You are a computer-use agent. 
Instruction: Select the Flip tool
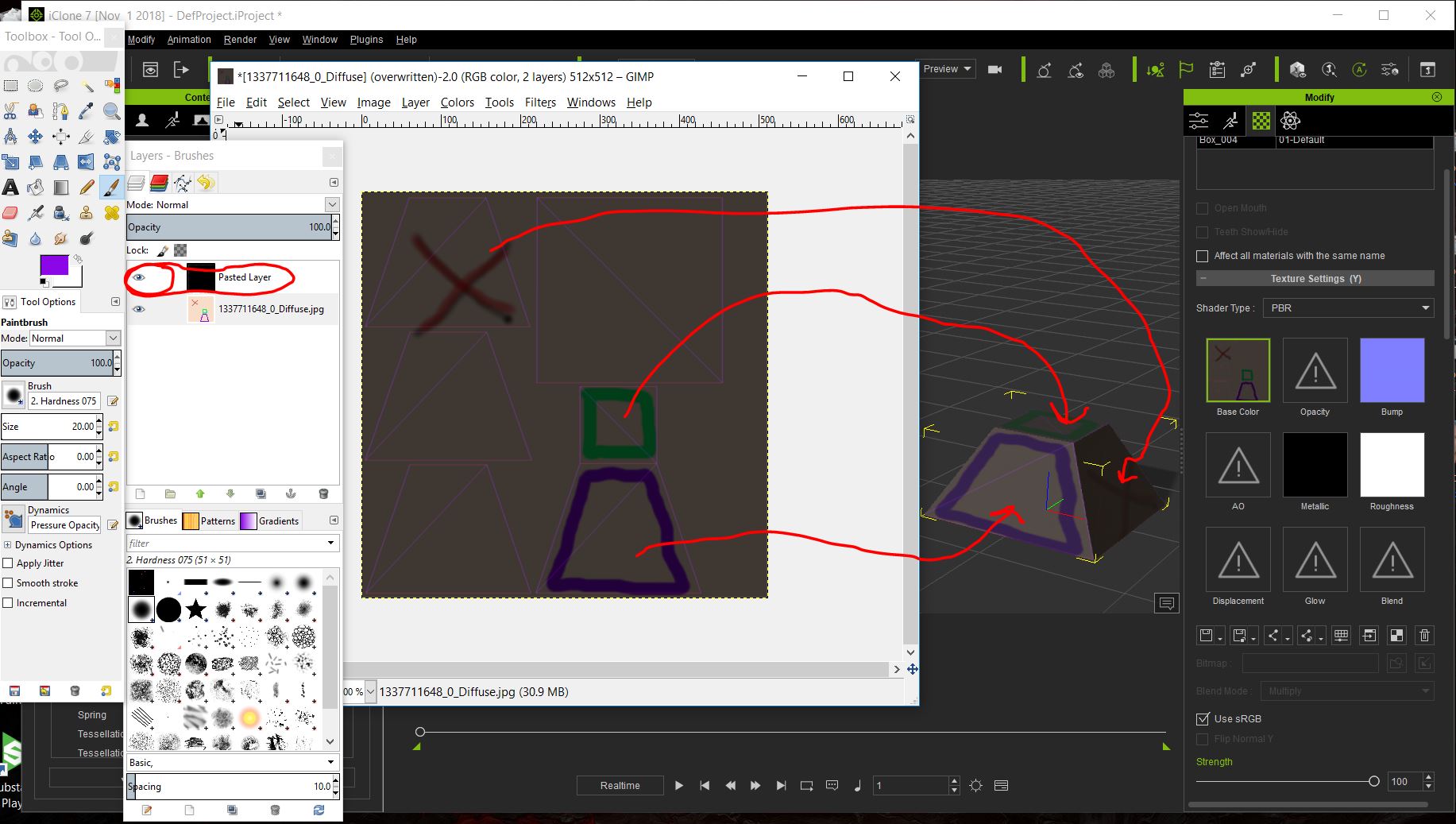point(87,162)
